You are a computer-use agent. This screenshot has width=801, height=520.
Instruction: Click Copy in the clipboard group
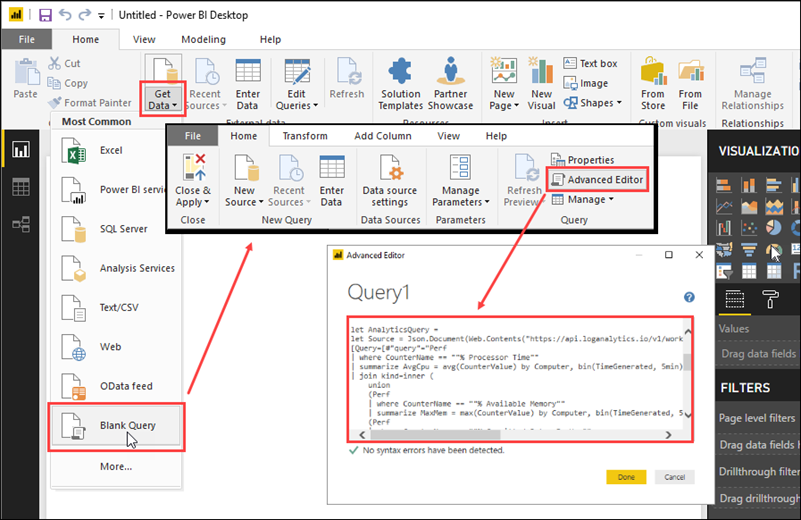(x=68, y=83)
